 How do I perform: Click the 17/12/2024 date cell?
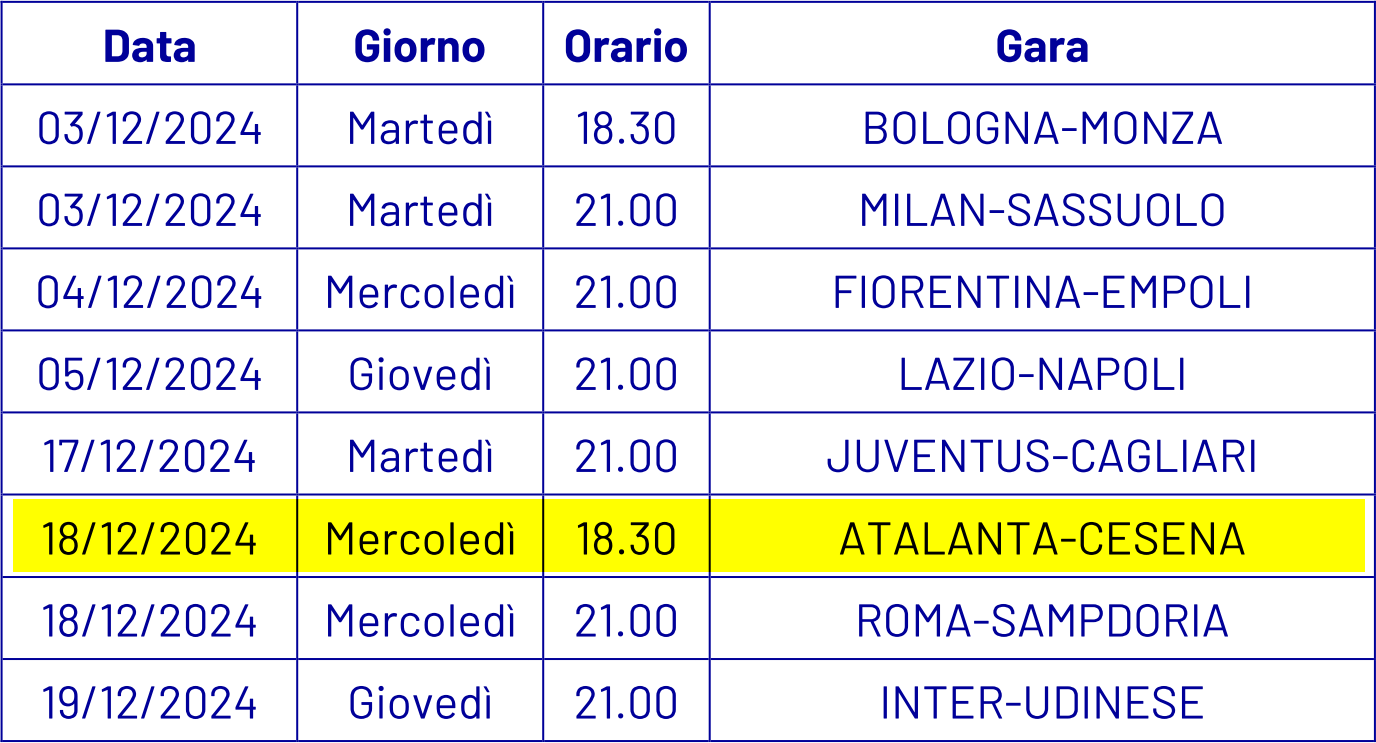click(x=149, y=456)
